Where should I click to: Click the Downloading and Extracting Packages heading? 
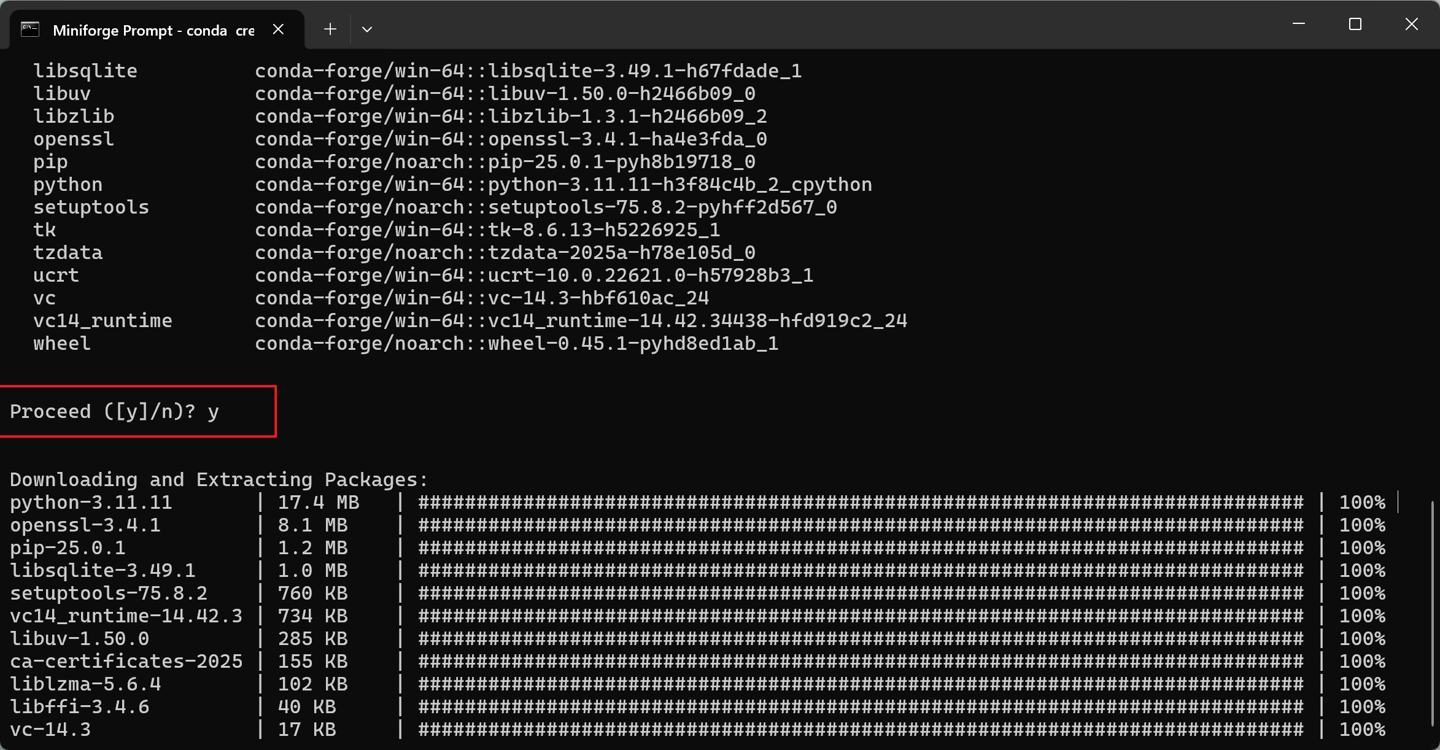tap(219, 480)
